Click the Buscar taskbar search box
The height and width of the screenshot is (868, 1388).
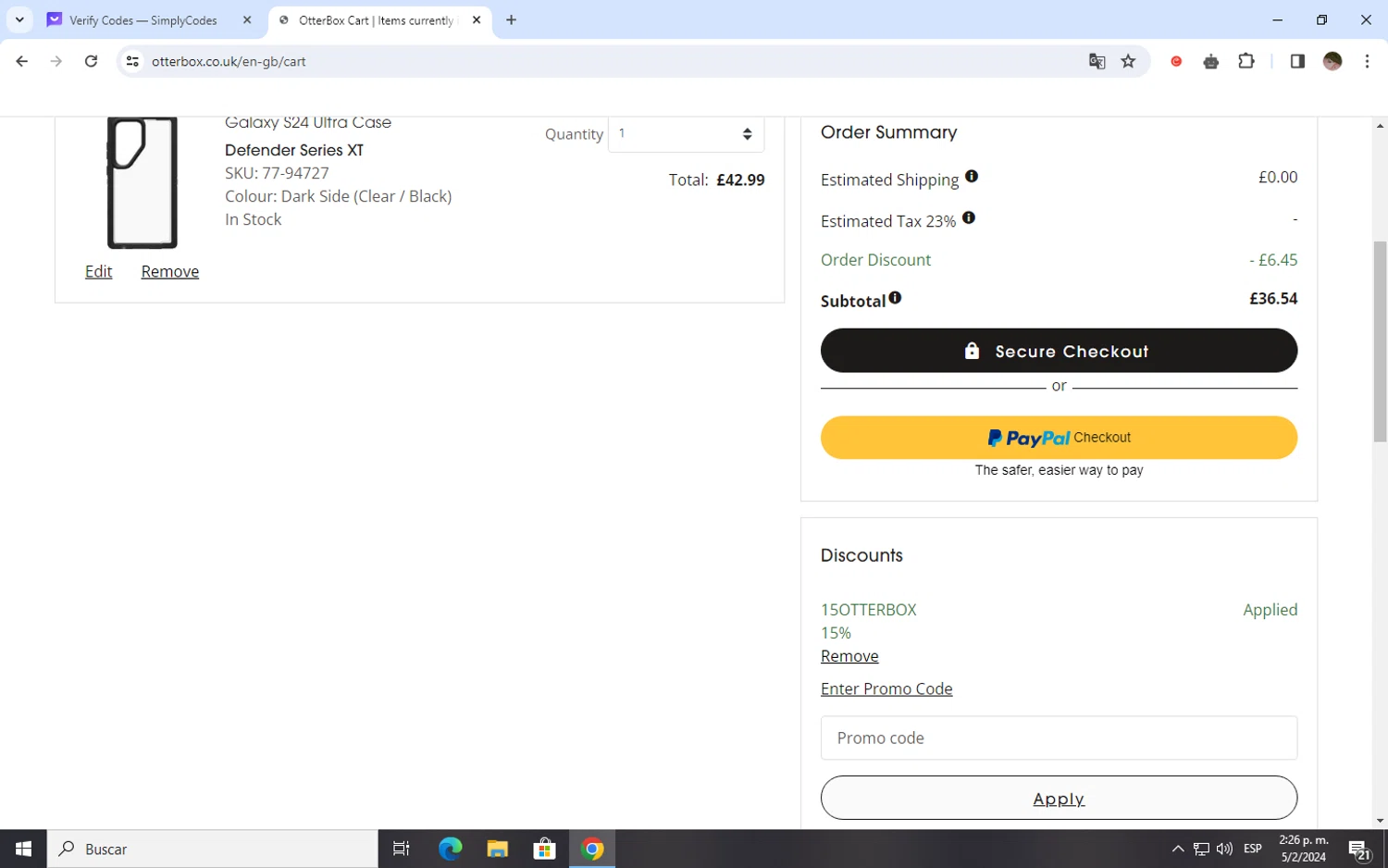pos(213,849)
